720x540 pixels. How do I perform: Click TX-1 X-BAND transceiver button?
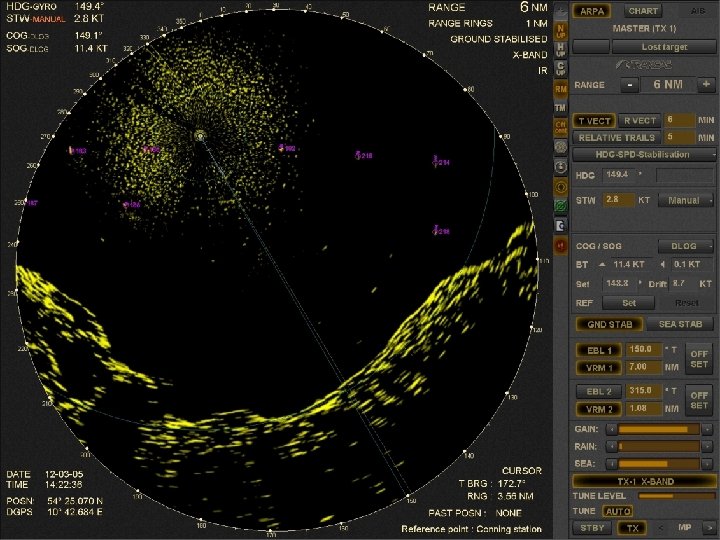click(x=644, y=482)
